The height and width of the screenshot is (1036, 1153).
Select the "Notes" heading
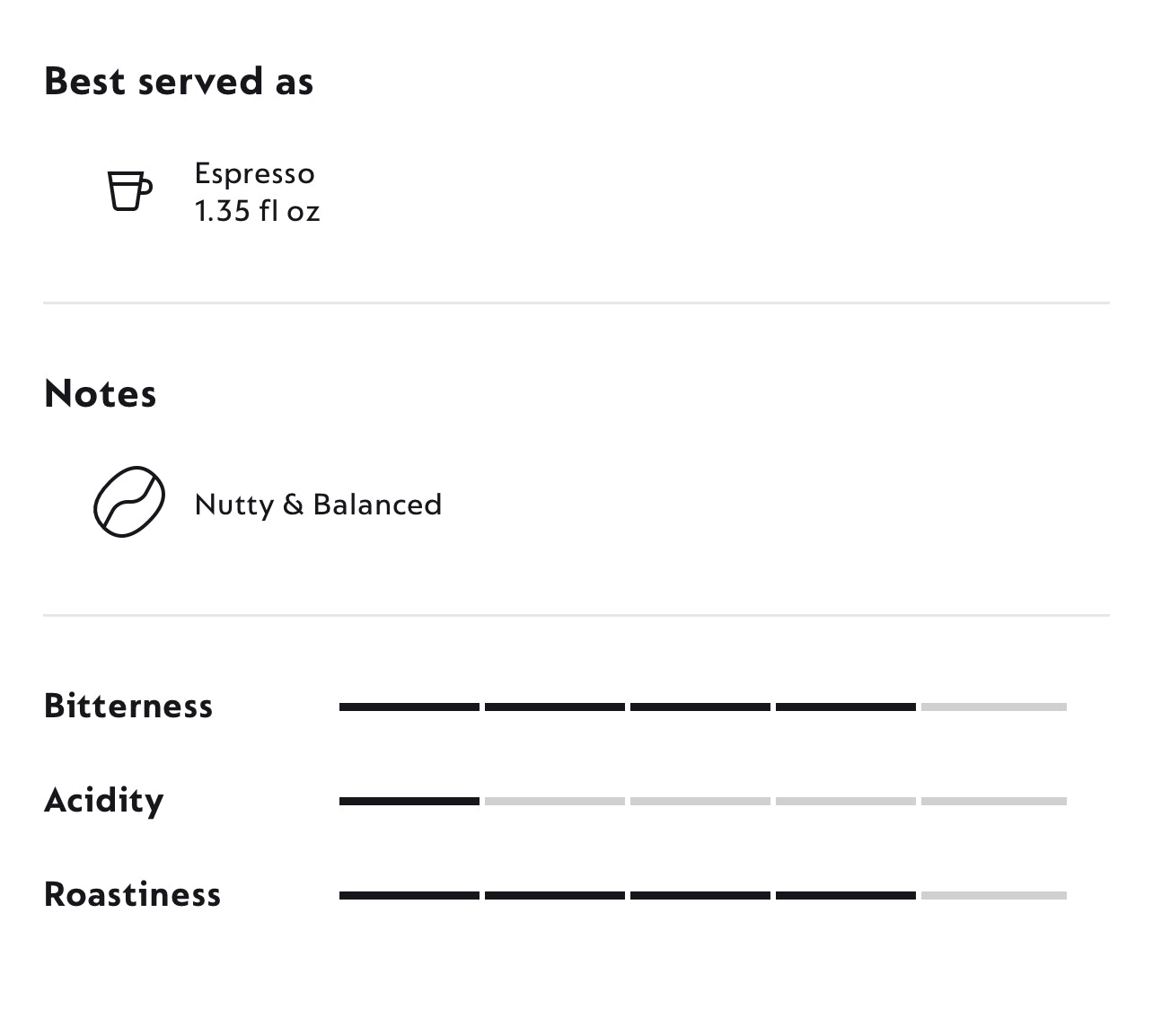point(100,394)
